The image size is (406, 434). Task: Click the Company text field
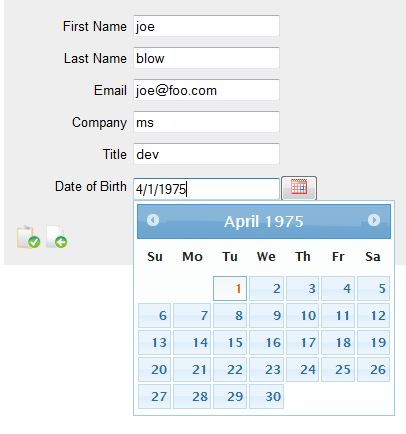tap(206, 122)
